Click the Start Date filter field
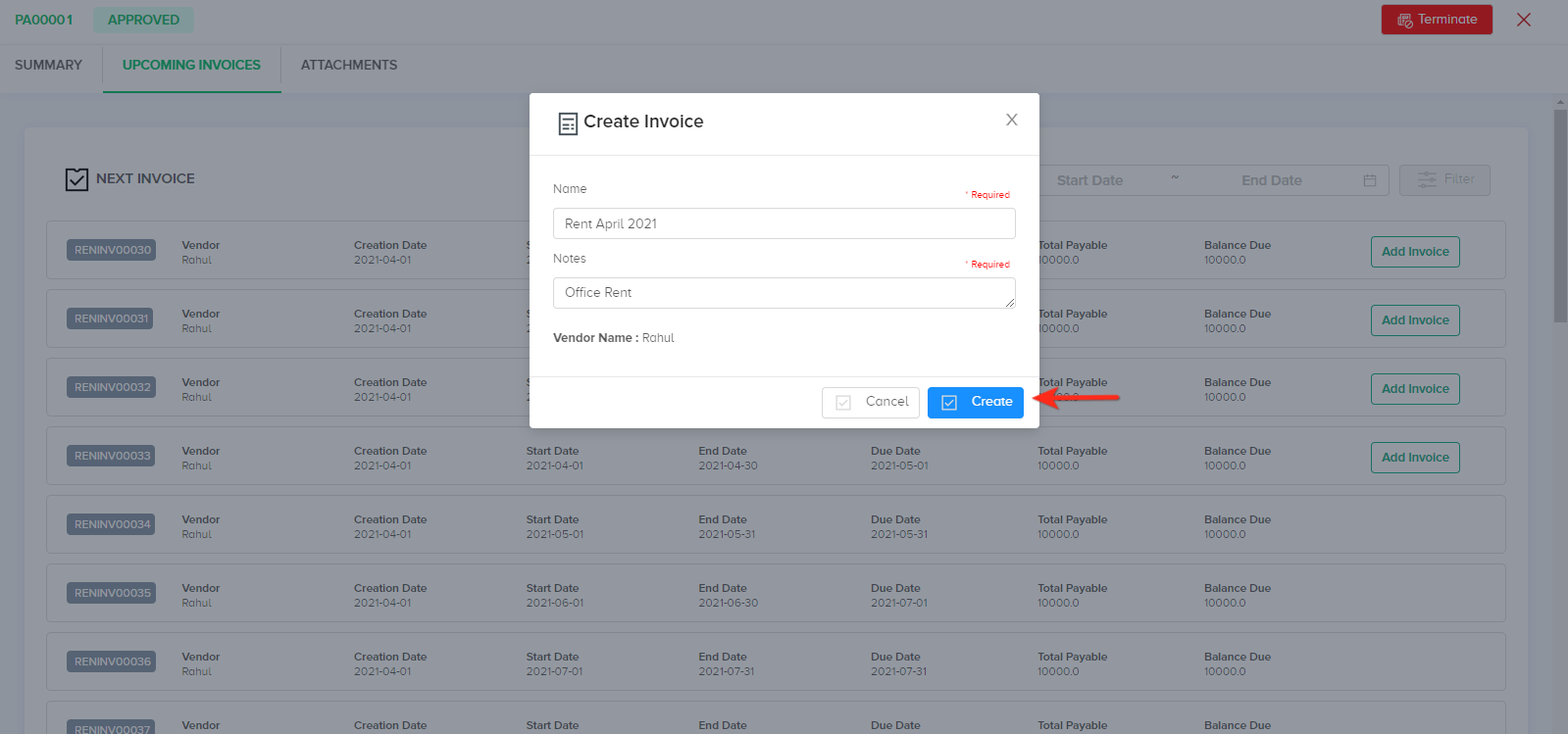Image resolution: width=1568 pixels, height=734 pixels. (1089, 180)
